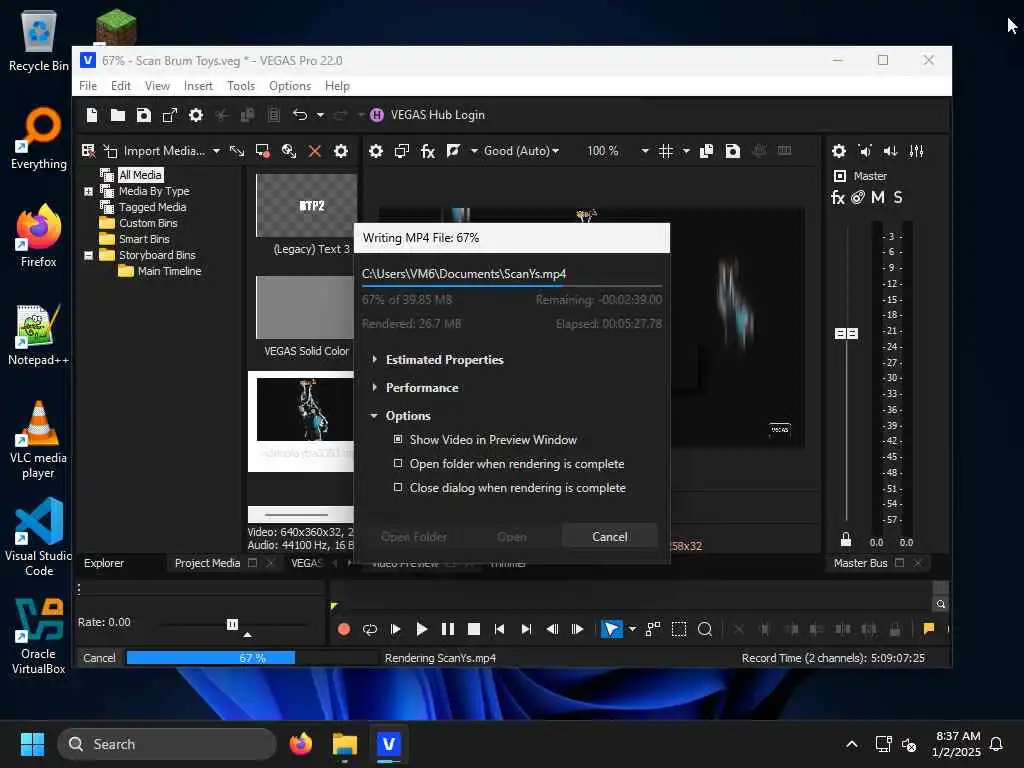Screen dimensions: 1024x768
Task: Adjust the playback Rate slider
Action: click(x=232, y=624)
